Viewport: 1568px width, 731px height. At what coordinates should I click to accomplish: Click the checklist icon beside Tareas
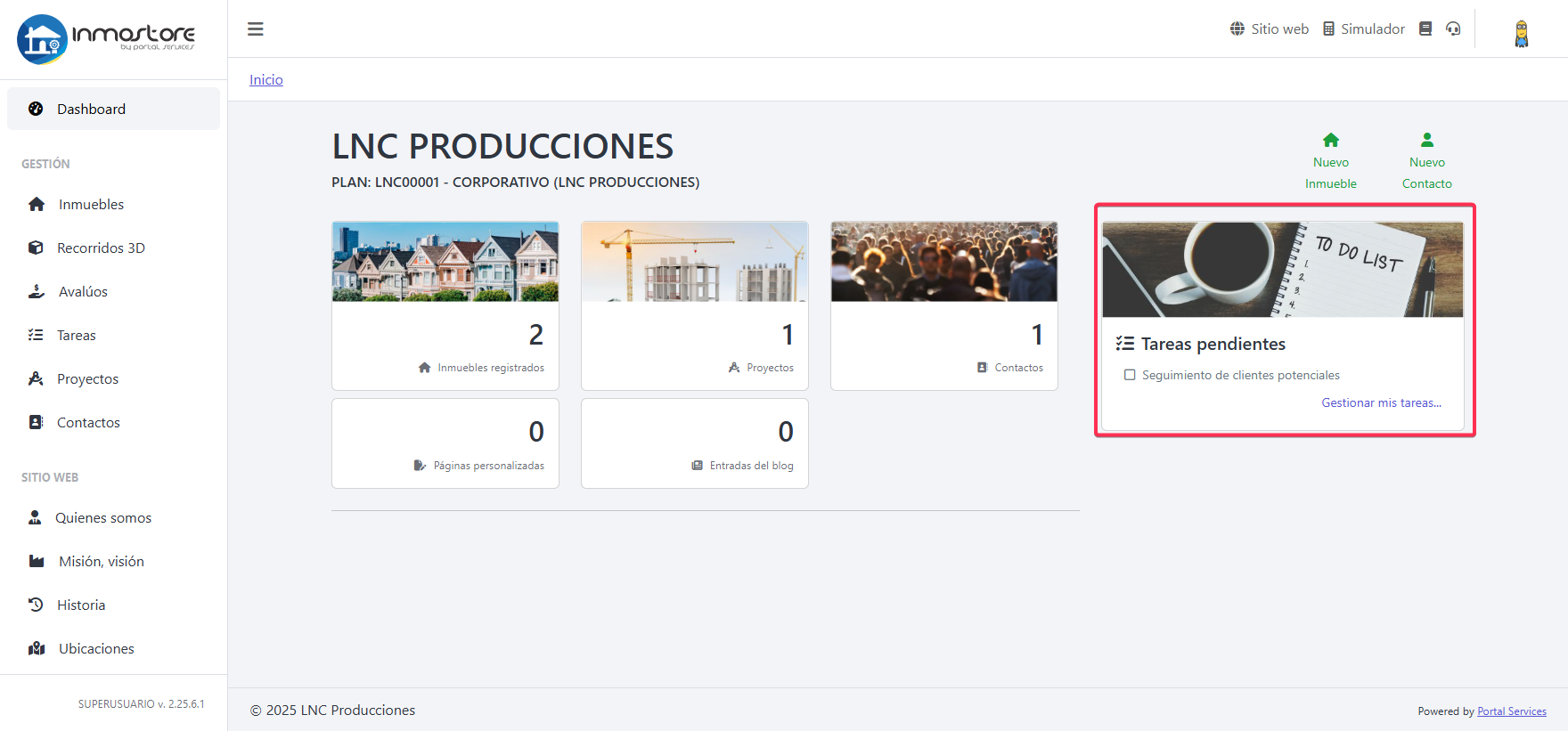(36, 335)
